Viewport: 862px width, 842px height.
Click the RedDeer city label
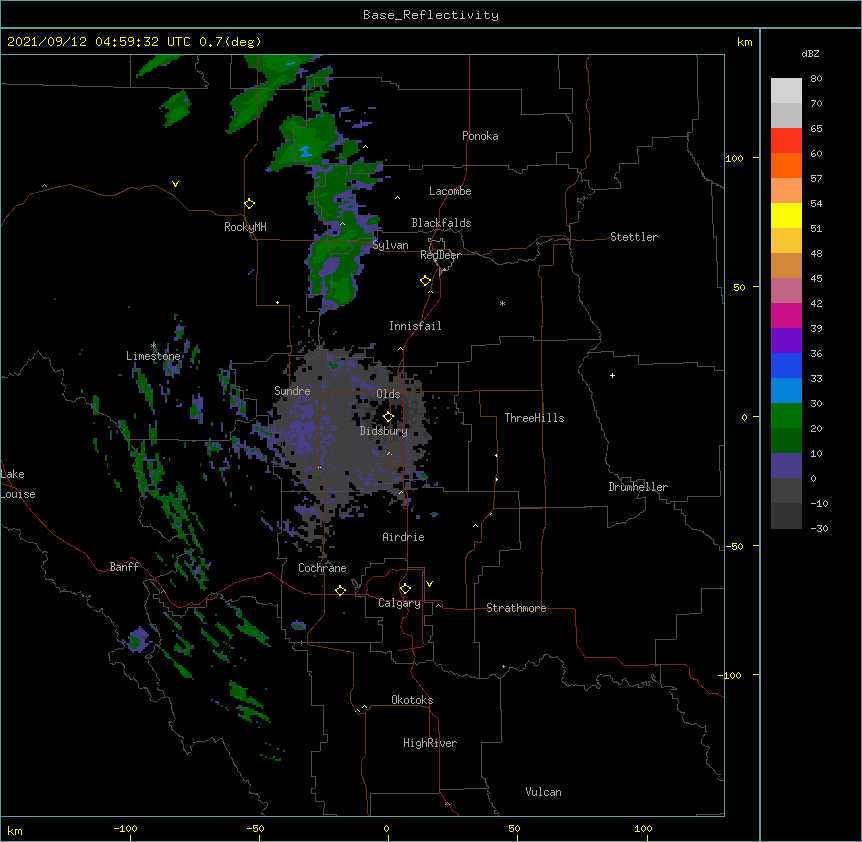point(440,255)
